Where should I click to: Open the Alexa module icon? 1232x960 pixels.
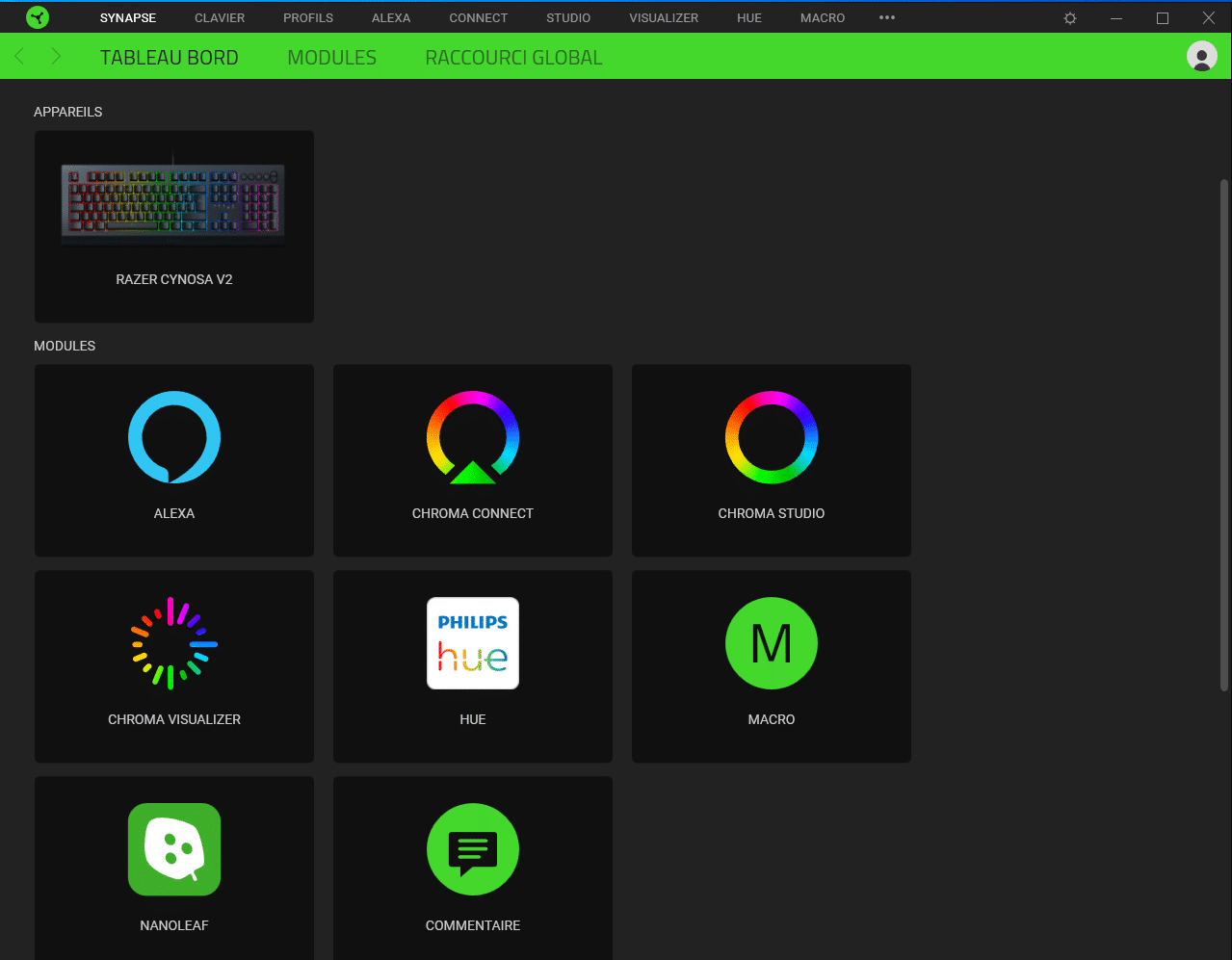174,437
